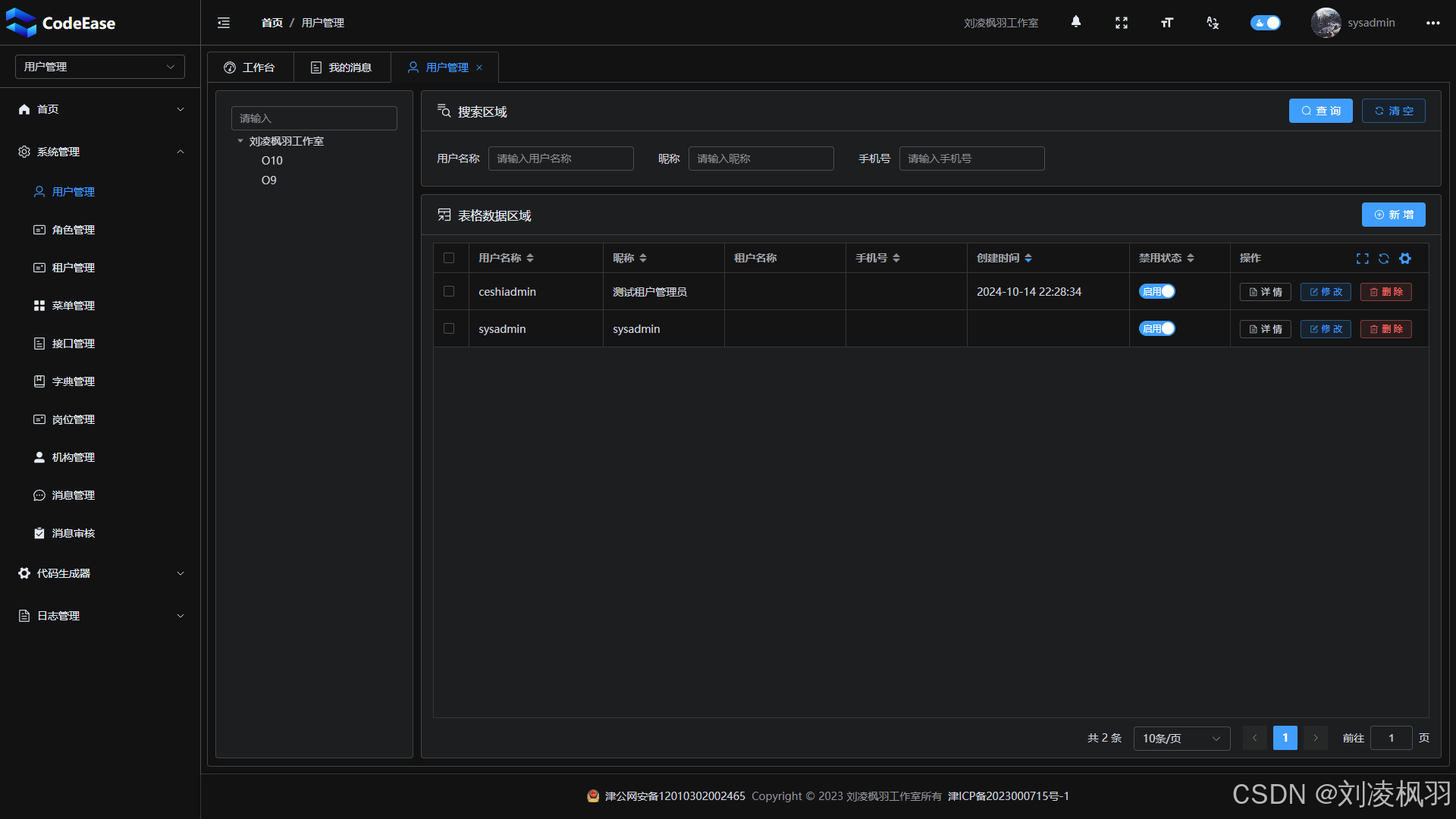Toggle the enabled status switch for ceshiadmin
The height and width of the screenshot is (819, 1456).
(x=1156, y=291)
